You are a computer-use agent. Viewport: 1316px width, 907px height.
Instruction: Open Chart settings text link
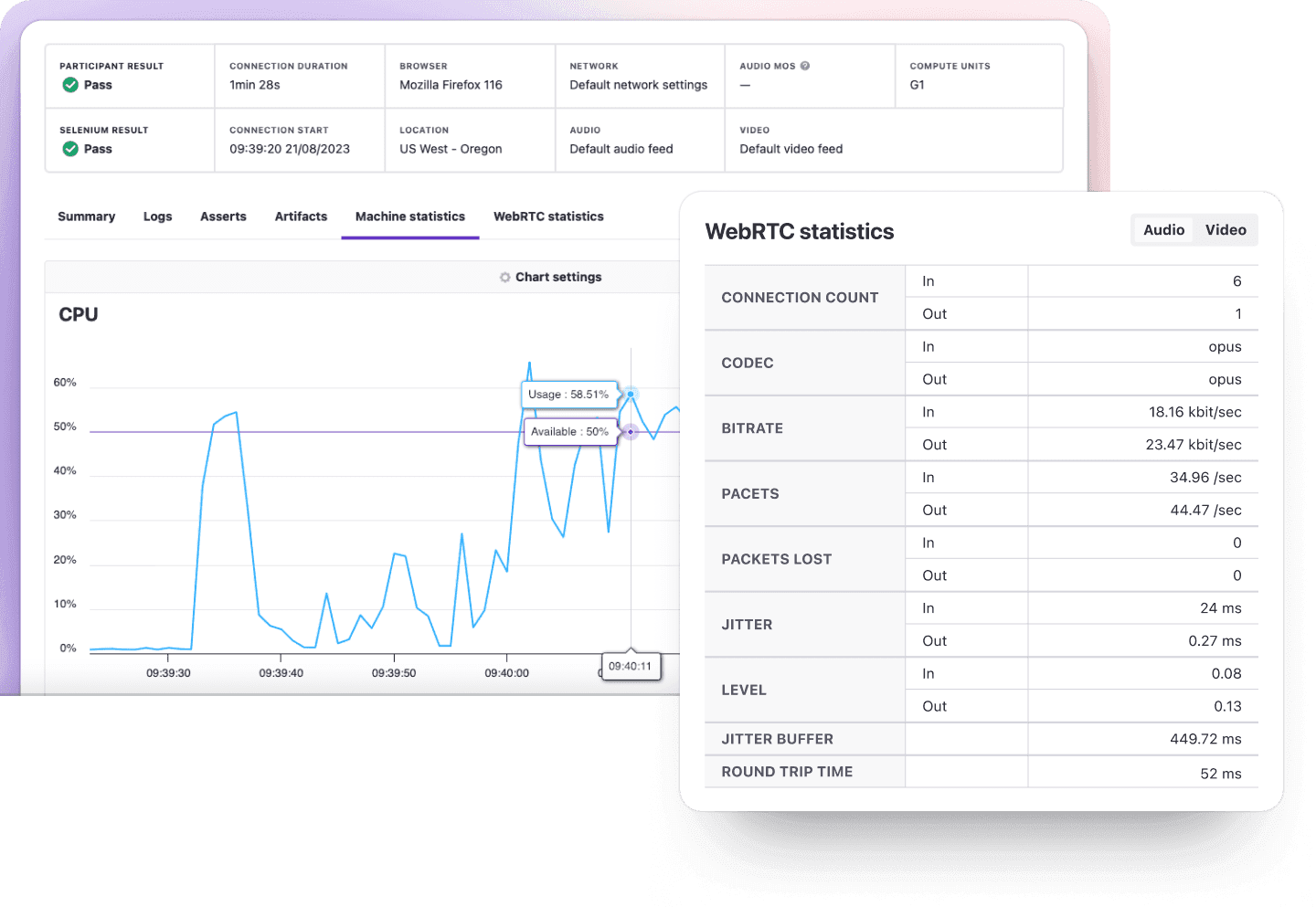(x=558, y=277)
